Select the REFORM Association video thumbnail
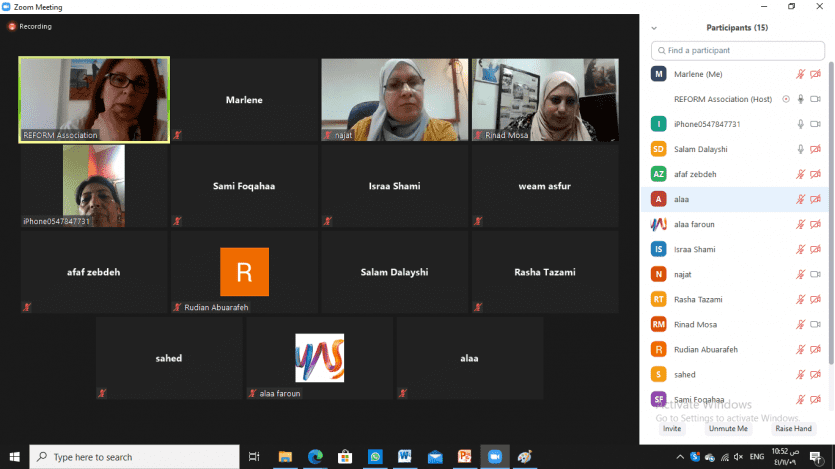Viewport: 835px width, 469px height. [95, 98]
